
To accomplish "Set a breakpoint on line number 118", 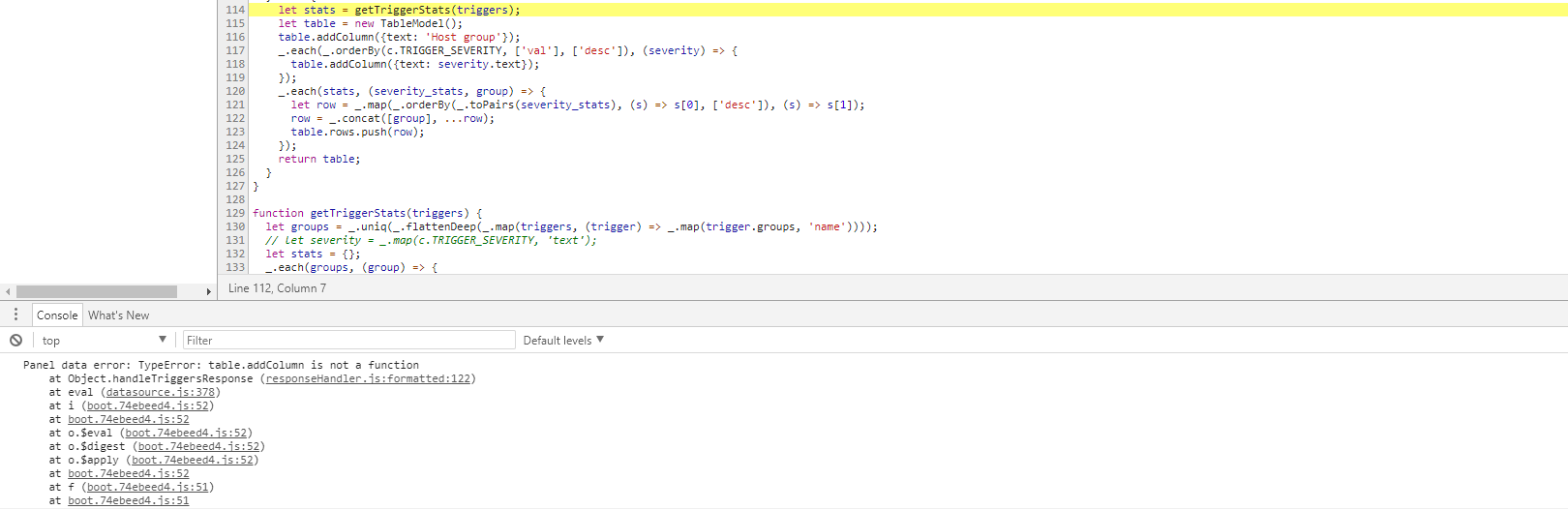I will [x=235, y=64].
